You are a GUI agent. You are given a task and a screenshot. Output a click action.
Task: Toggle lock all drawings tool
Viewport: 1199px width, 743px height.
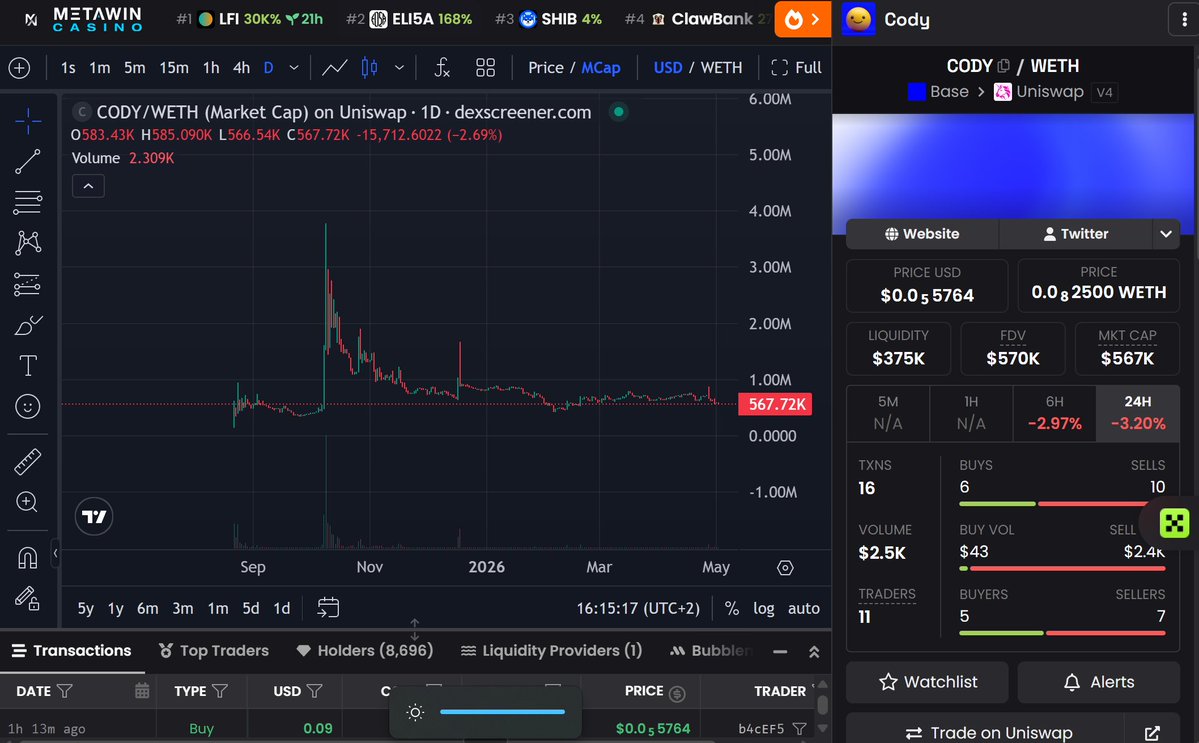pos(28,598)
